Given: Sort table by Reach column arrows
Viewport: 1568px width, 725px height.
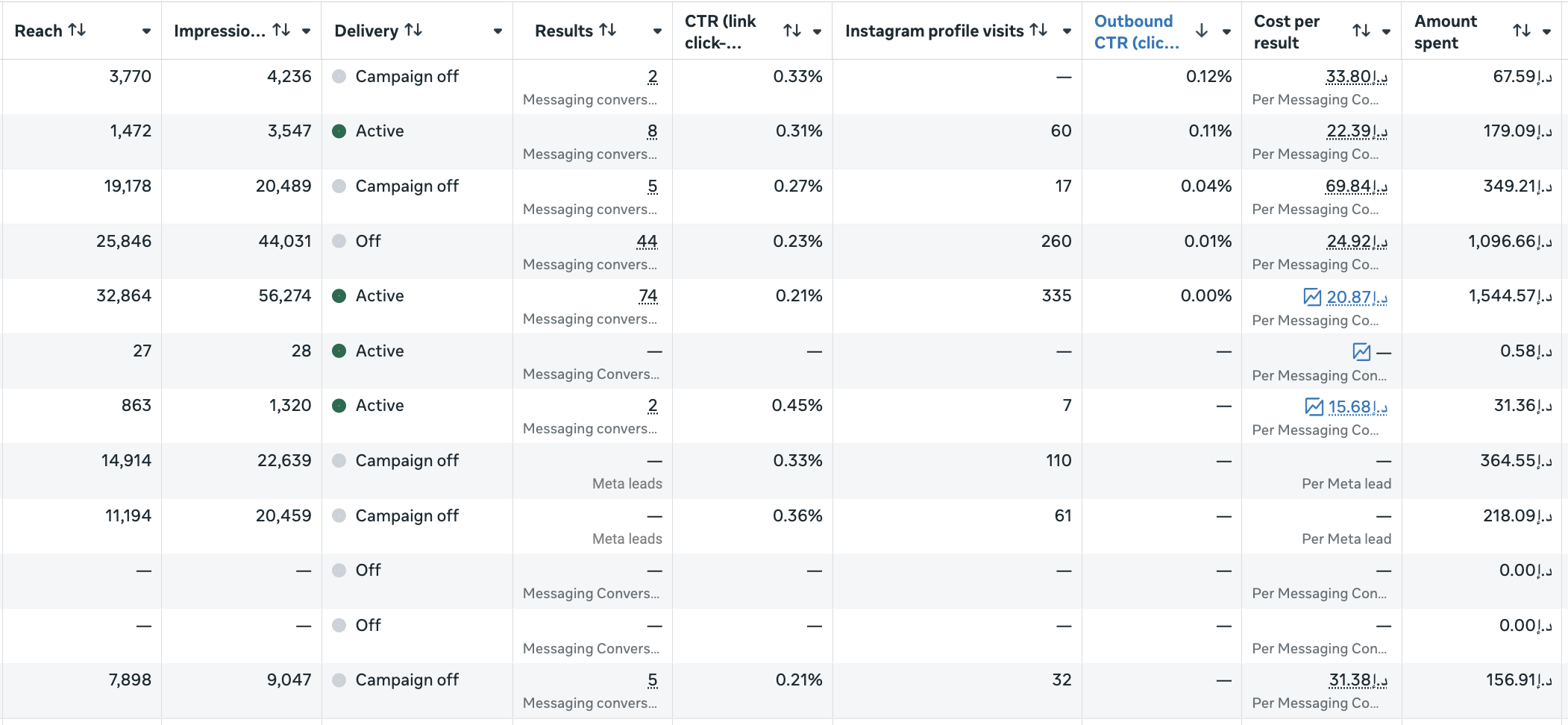Looking at the screenshot, I should (77, 31).
